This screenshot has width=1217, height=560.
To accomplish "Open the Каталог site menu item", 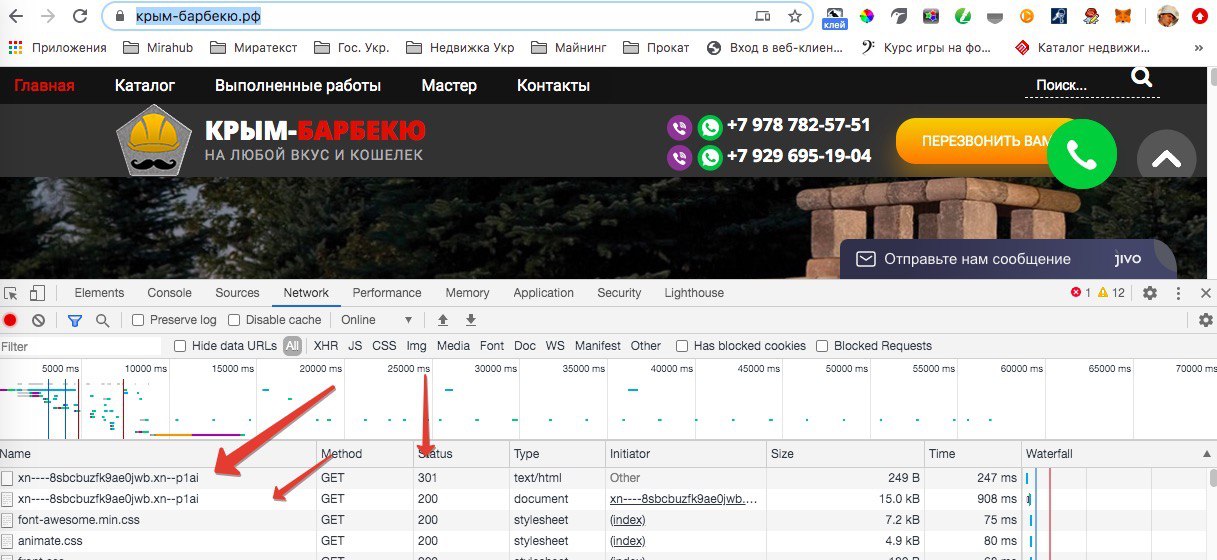I will 145,86.
